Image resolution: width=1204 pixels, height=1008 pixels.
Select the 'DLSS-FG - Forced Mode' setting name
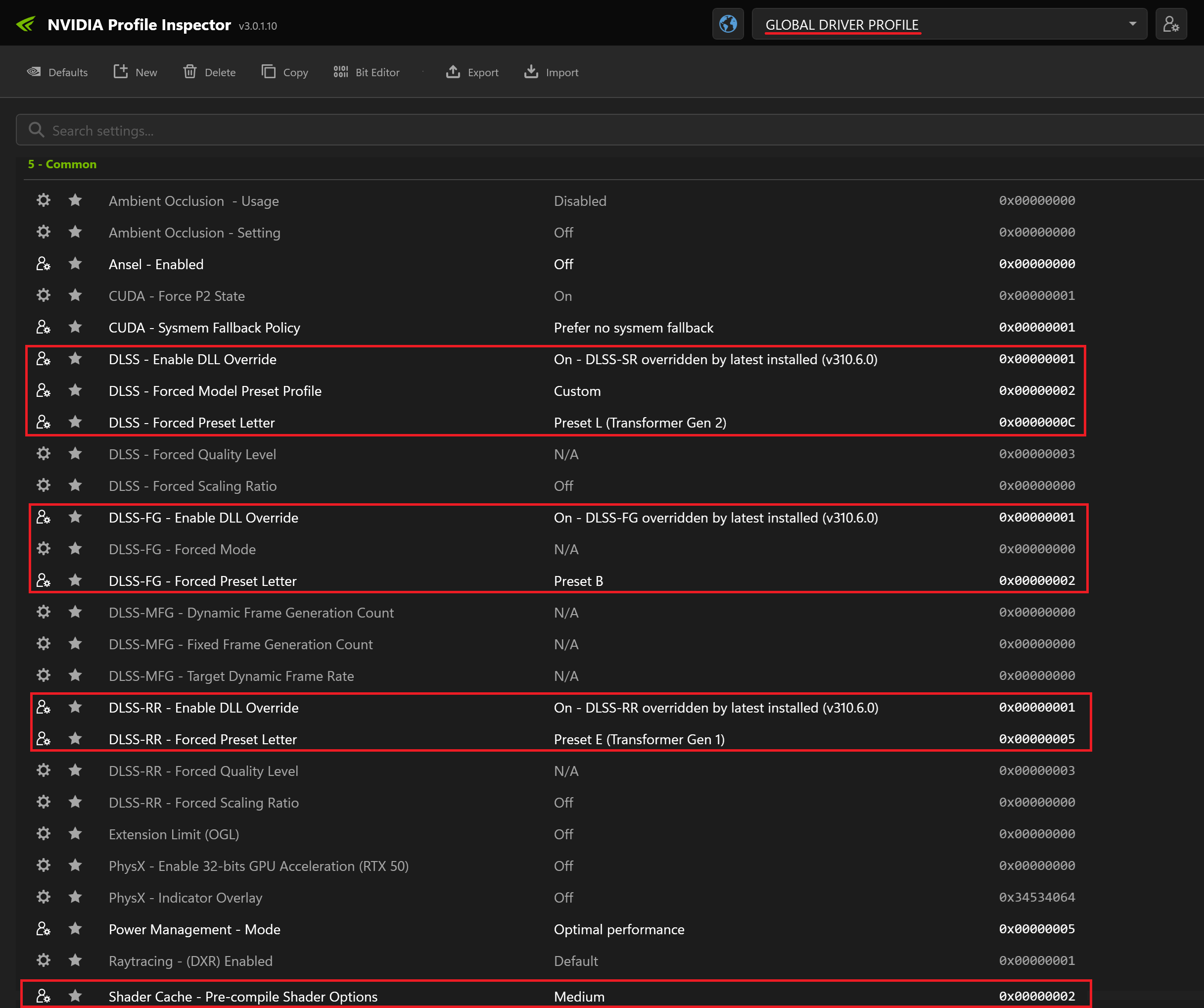[x=183, y=550]
